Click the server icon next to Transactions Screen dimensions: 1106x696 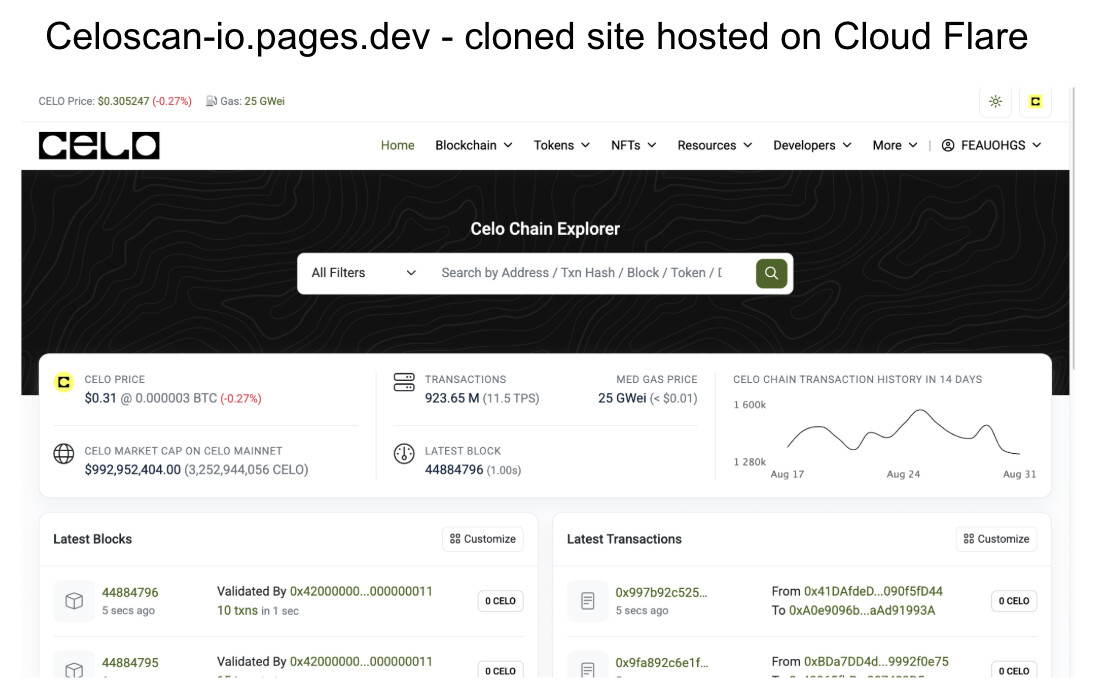click(404, 382)
